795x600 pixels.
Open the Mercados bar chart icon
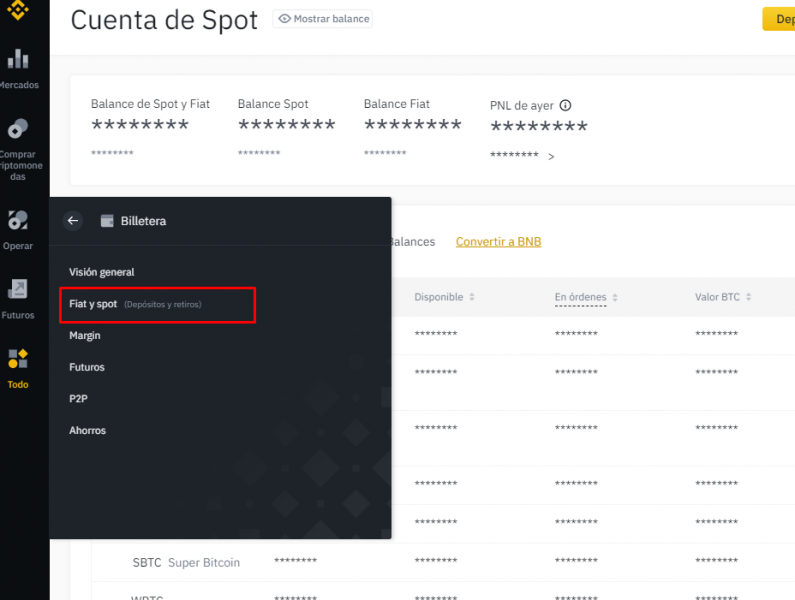(18, 59)
